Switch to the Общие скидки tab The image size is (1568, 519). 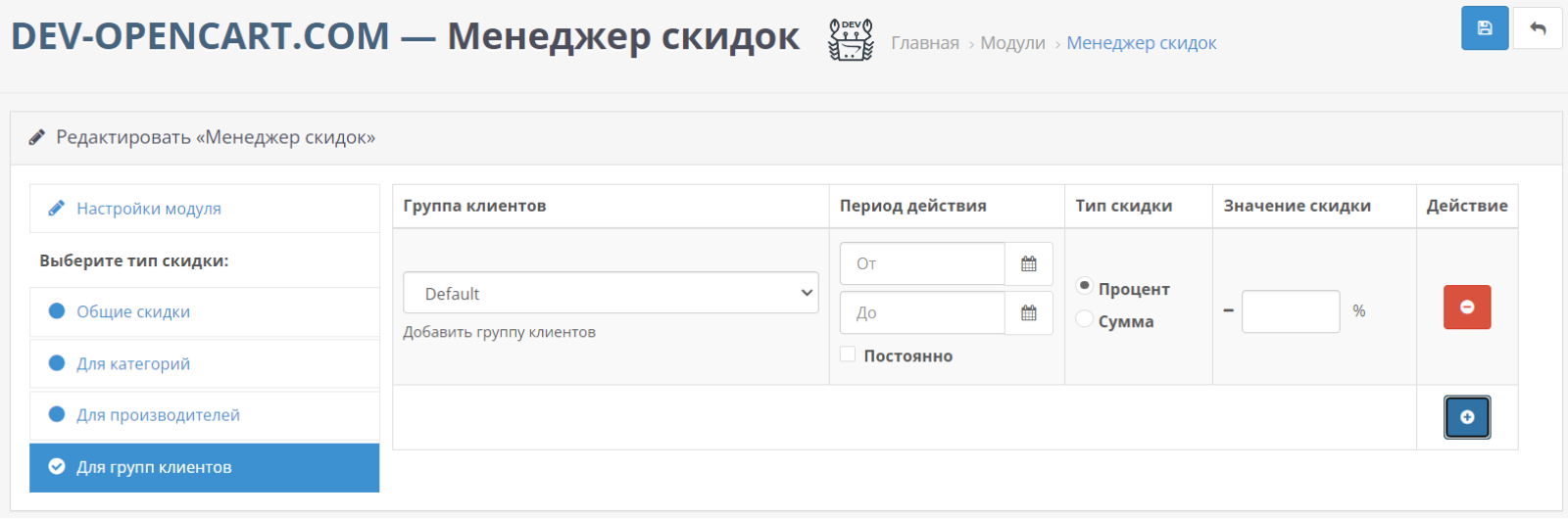pos(205,311)
